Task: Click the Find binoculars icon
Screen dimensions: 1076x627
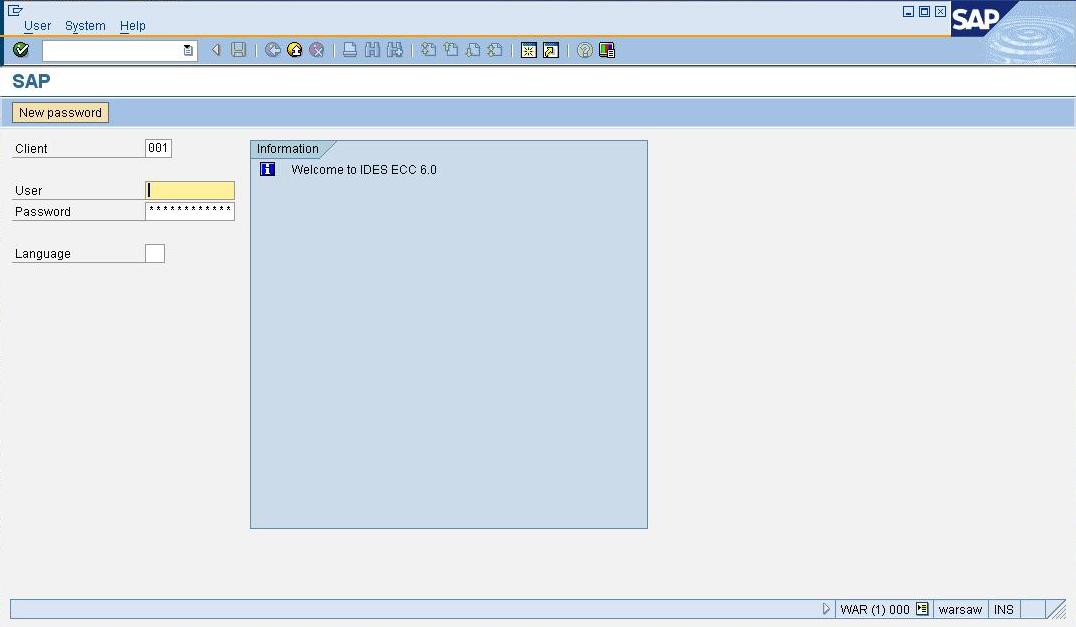Action: (x=372, y=50)
